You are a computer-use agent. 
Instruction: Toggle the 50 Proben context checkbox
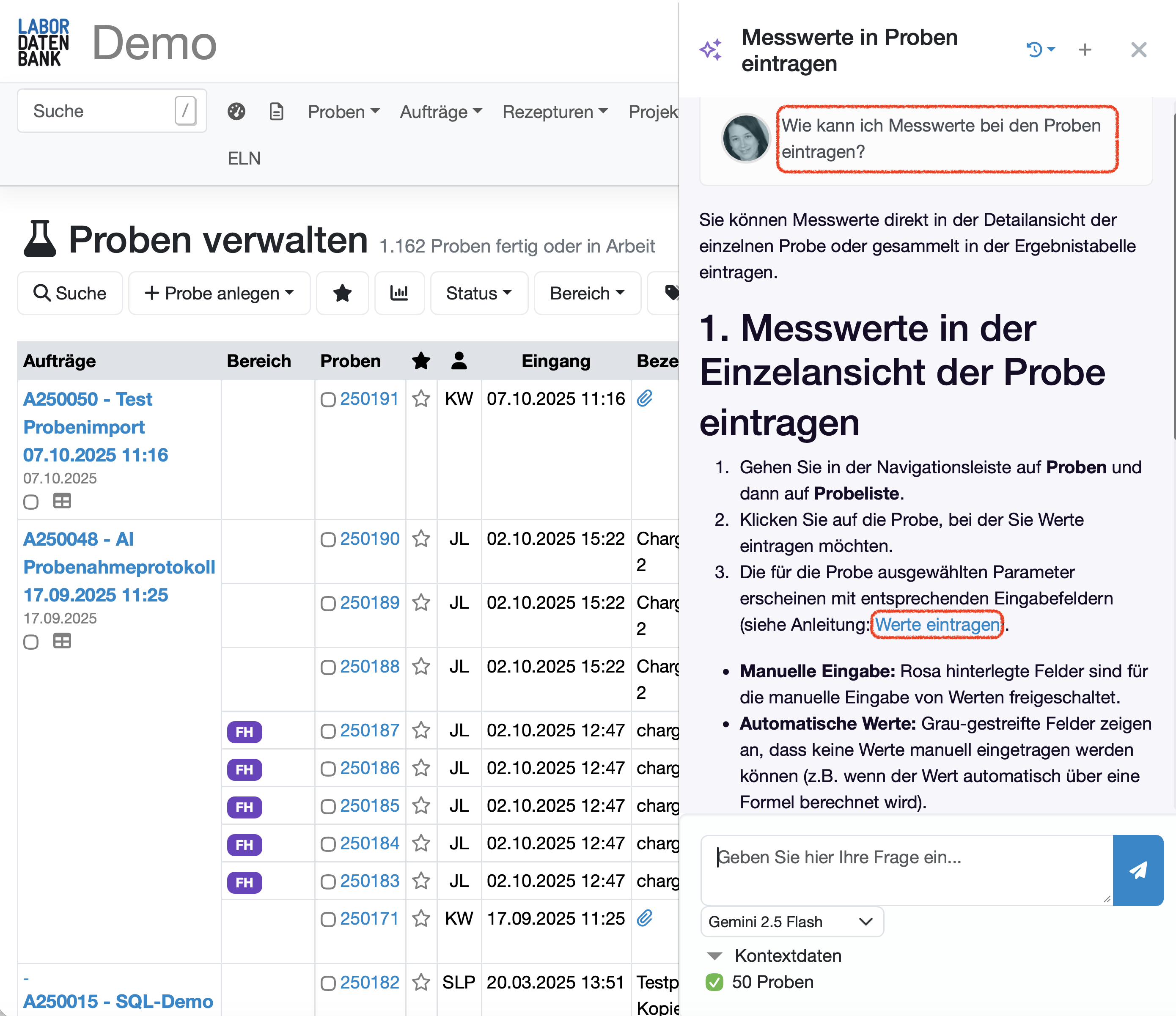point(714,982)
